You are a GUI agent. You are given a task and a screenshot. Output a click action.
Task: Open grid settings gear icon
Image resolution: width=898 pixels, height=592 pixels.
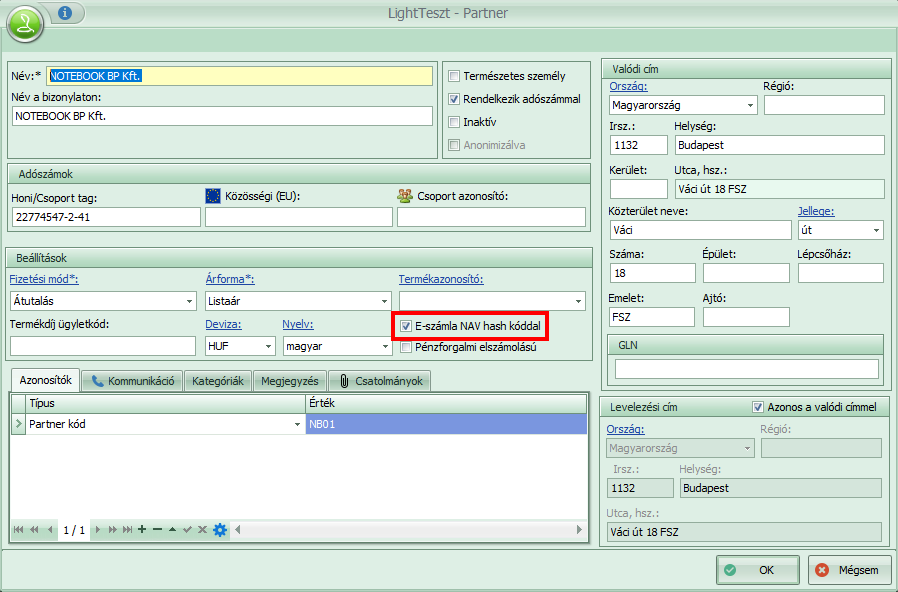[x=220, y=529]
